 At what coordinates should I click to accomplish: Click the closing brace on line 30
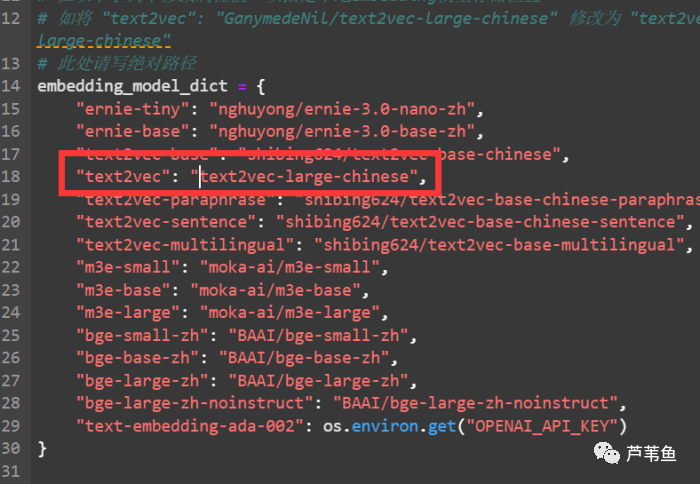[42, 448]
